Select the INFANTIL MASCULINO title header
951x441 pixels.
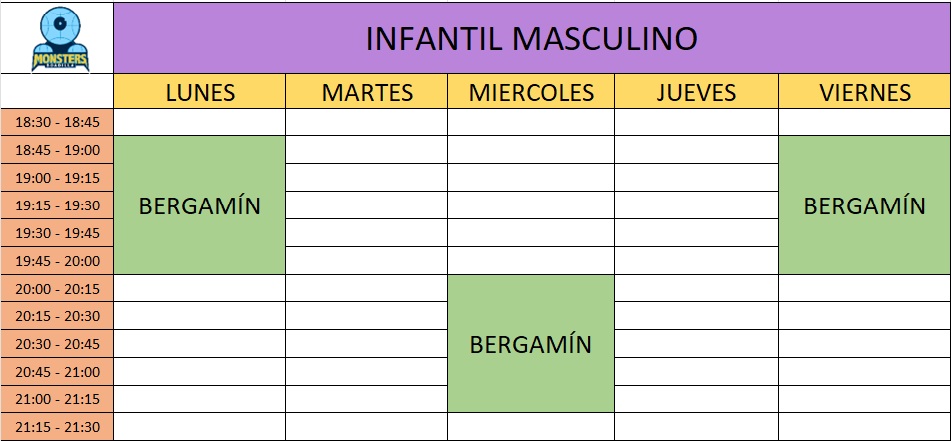point(531,38)
